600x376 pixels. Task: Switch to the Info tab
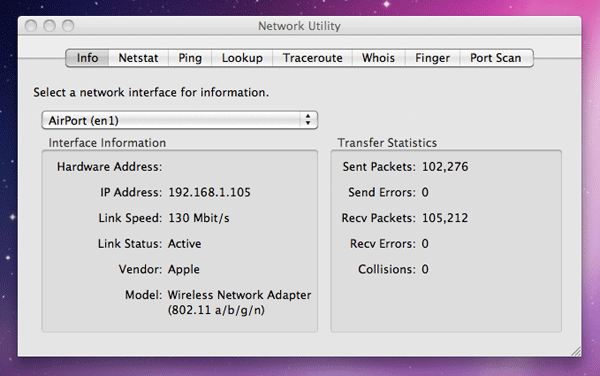coord(87,58)
